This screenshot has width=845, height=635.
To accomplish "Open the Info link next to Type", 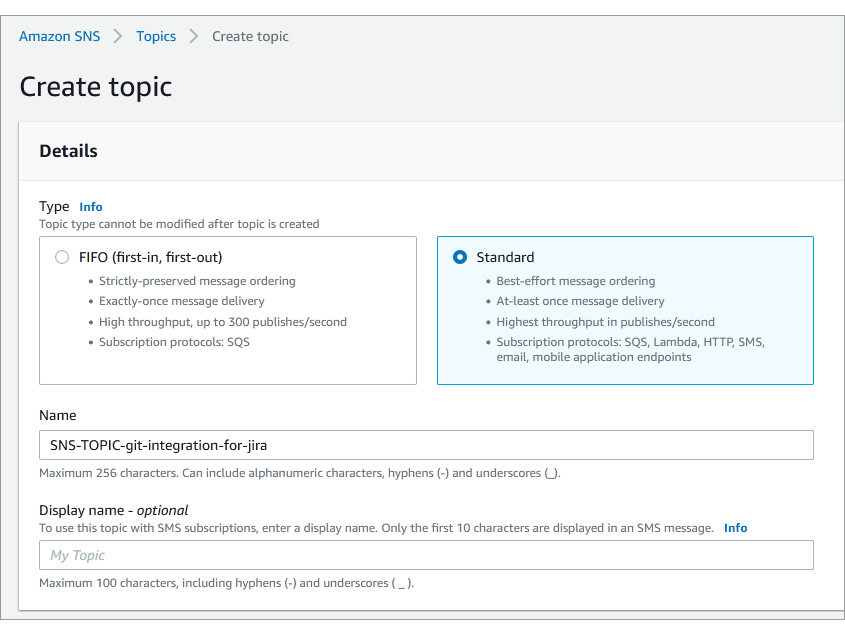I will point(91,207).
